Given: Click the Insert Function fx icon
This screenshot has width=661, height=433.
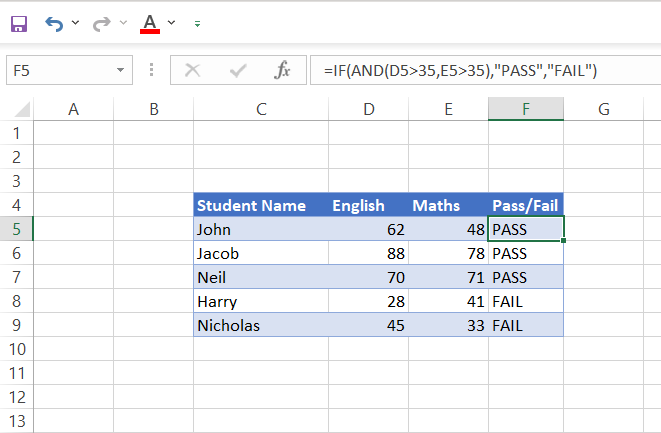Looking at the screenshot, I should pyautogui.click(x=282, y=70).
